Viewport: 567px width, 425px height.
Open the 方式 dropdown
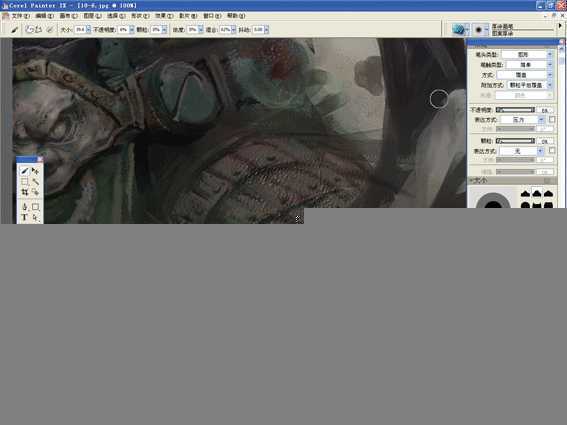point(524,75)
